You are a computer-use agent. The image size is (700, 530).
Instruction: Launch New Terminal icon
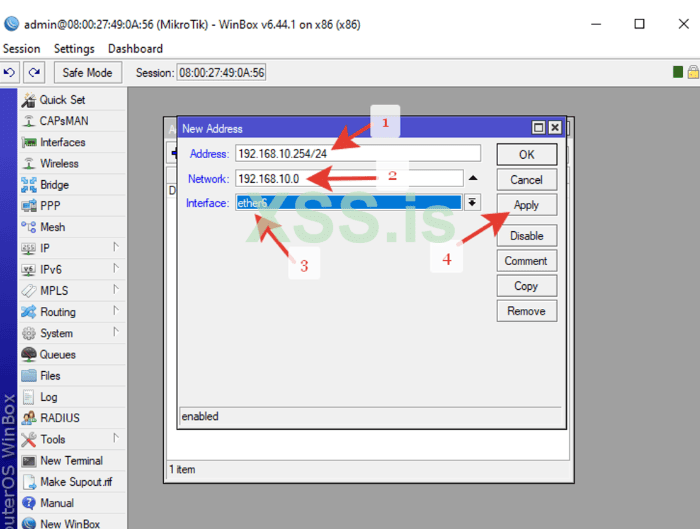[x=29, y=461]
